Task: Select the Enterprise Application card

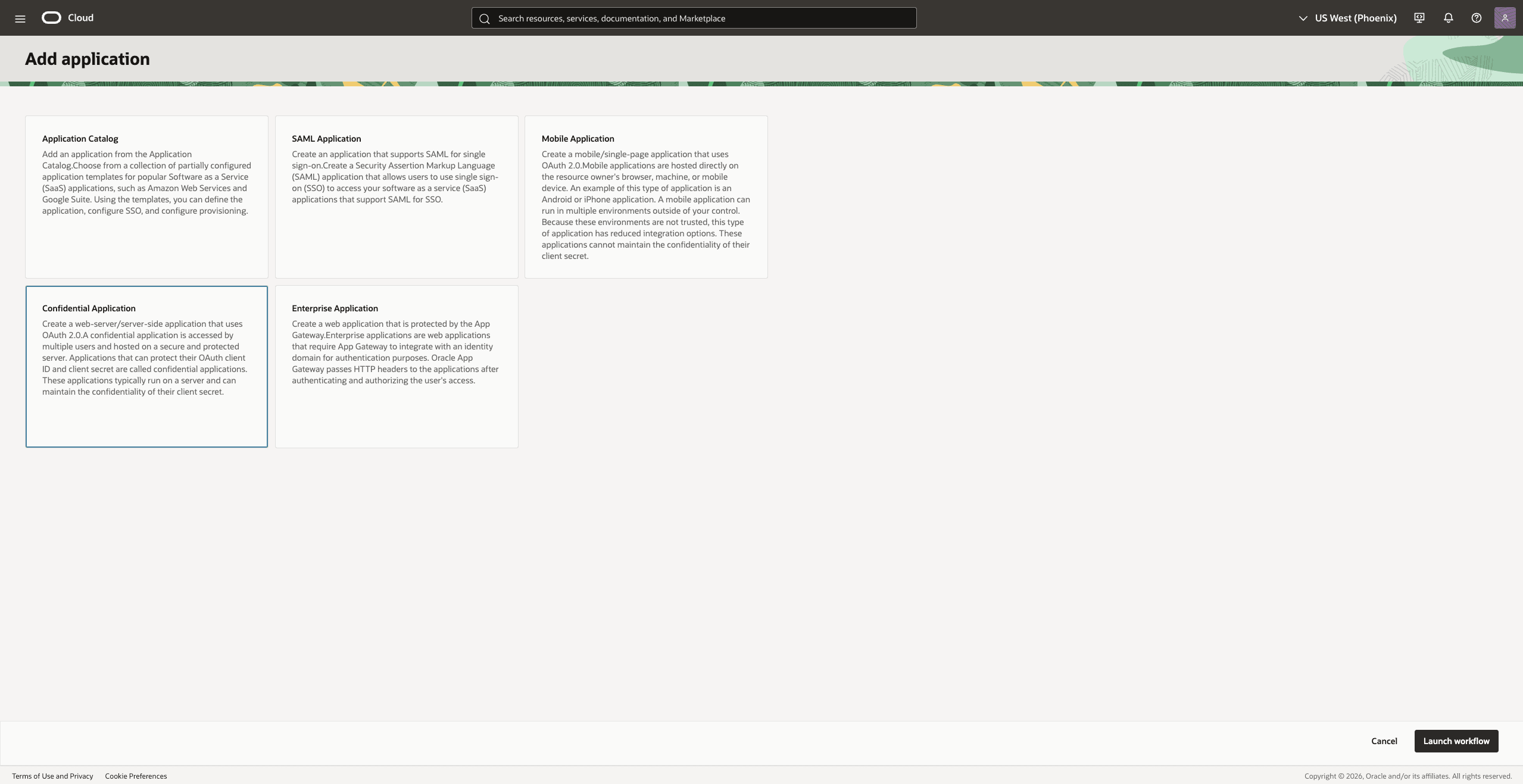Action: pyautogui.click(x=397, y=366)
